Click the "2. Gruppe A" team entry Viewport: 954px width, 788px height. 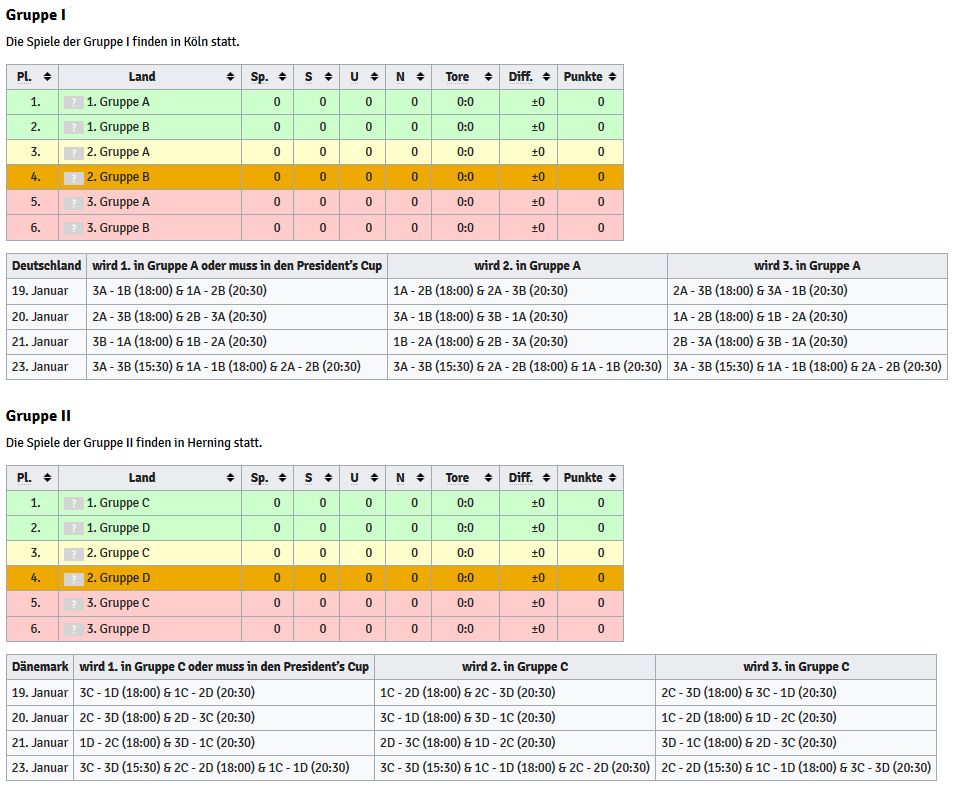pos(118,152)
